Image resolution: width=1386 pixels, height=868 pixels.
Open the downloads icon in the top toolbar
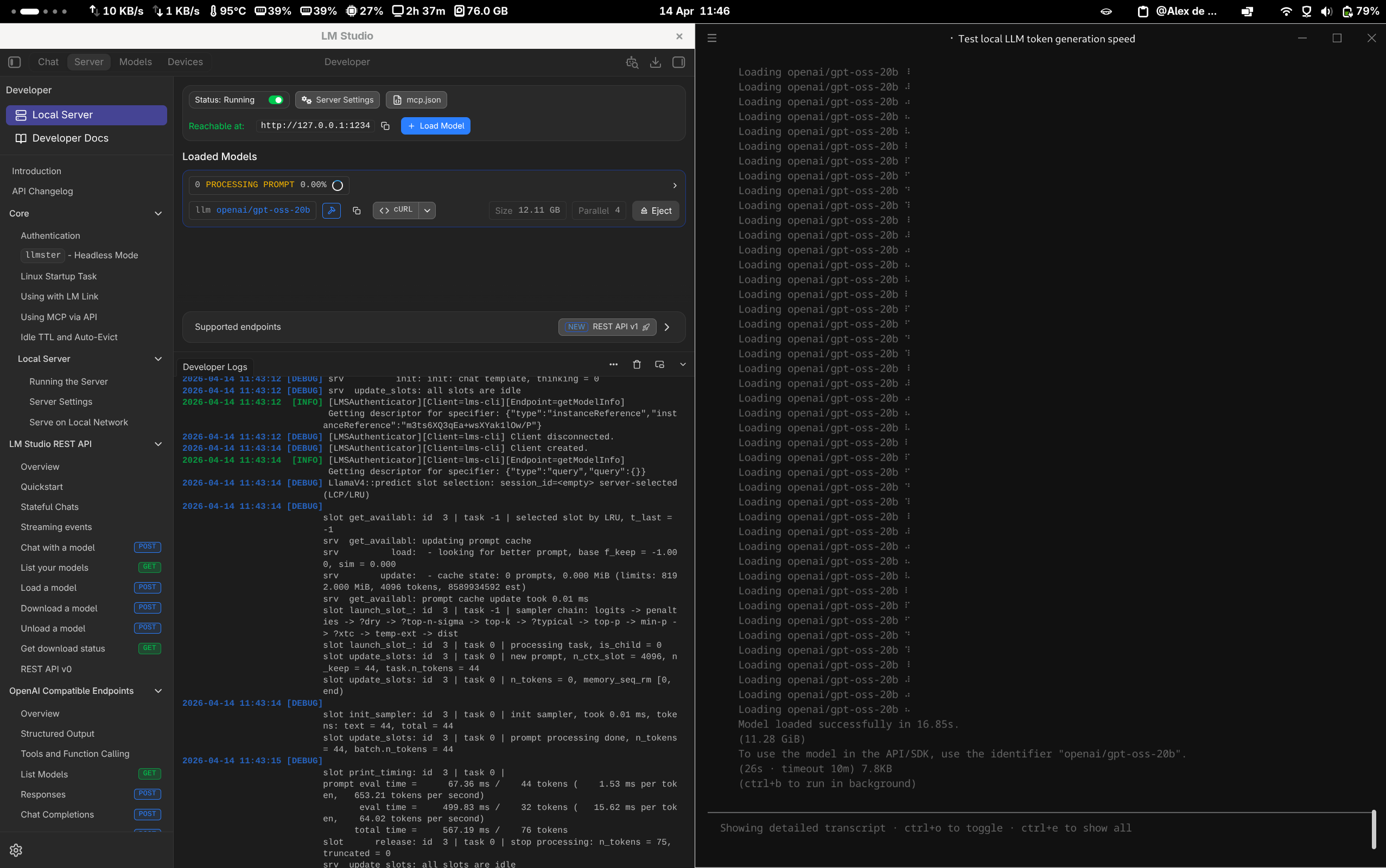click(x=655, y=62)
